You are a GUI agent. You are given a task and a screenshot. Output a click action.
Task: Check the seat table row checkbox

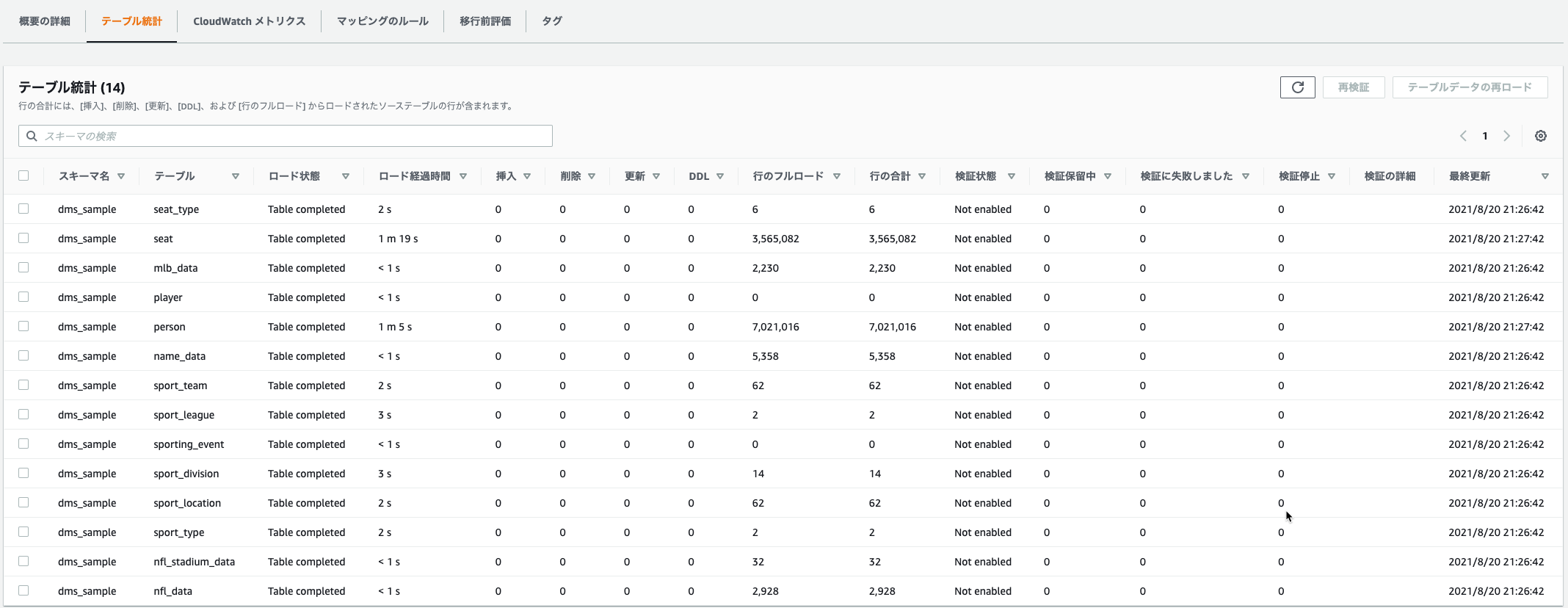[x=23, y=238]
